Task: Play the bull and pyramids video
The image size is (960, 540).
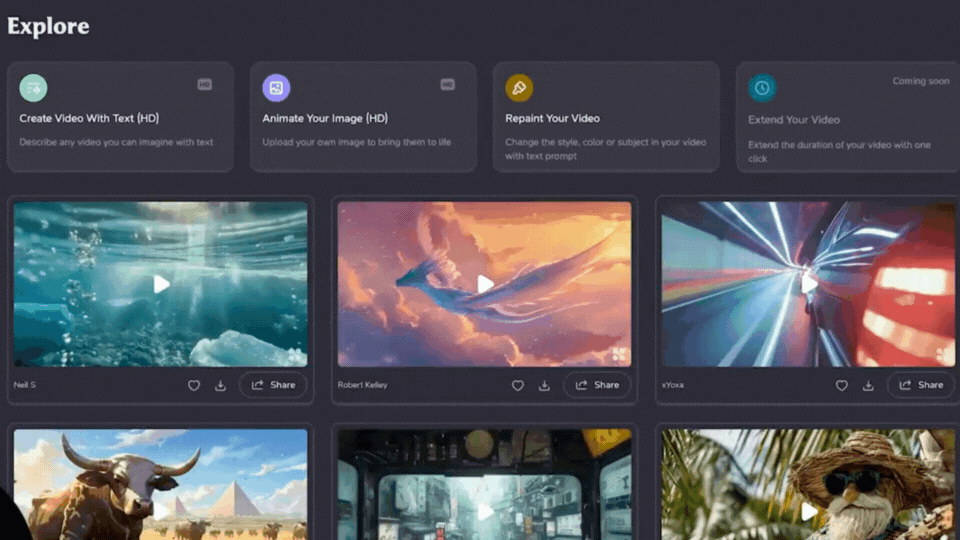Action: pos(161,511)
